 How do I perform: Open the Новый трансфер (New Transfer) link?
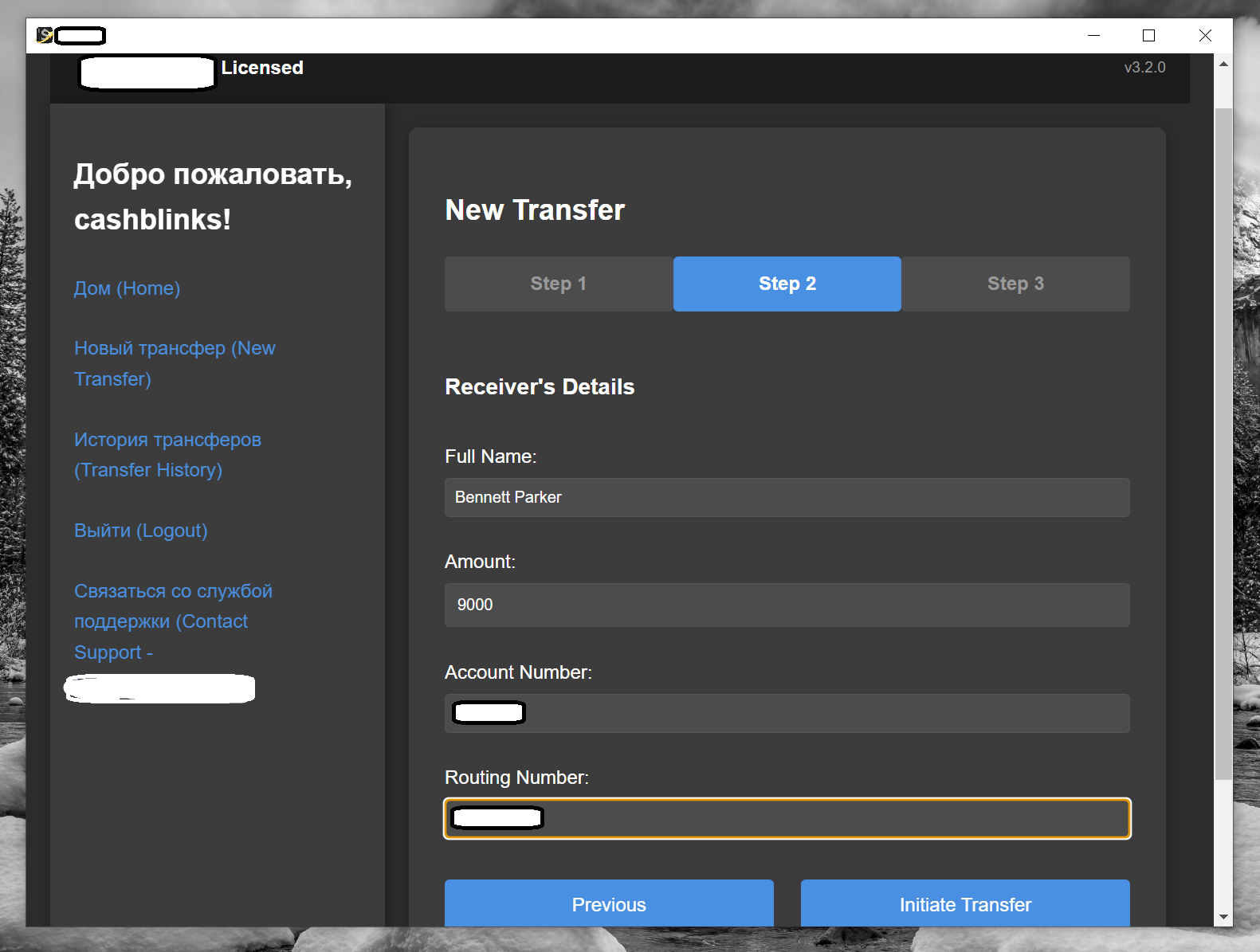pyautogui.click(x=175, y=363)
